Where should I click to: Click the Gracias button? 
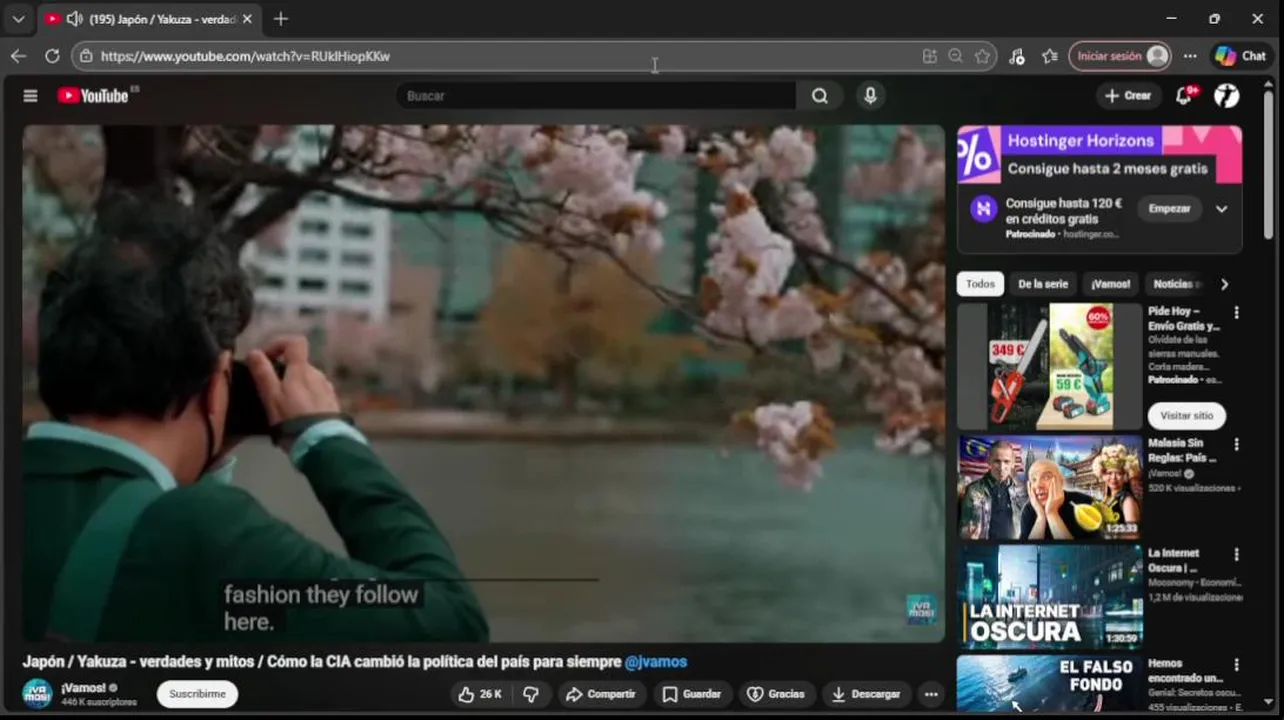[777, 694]
